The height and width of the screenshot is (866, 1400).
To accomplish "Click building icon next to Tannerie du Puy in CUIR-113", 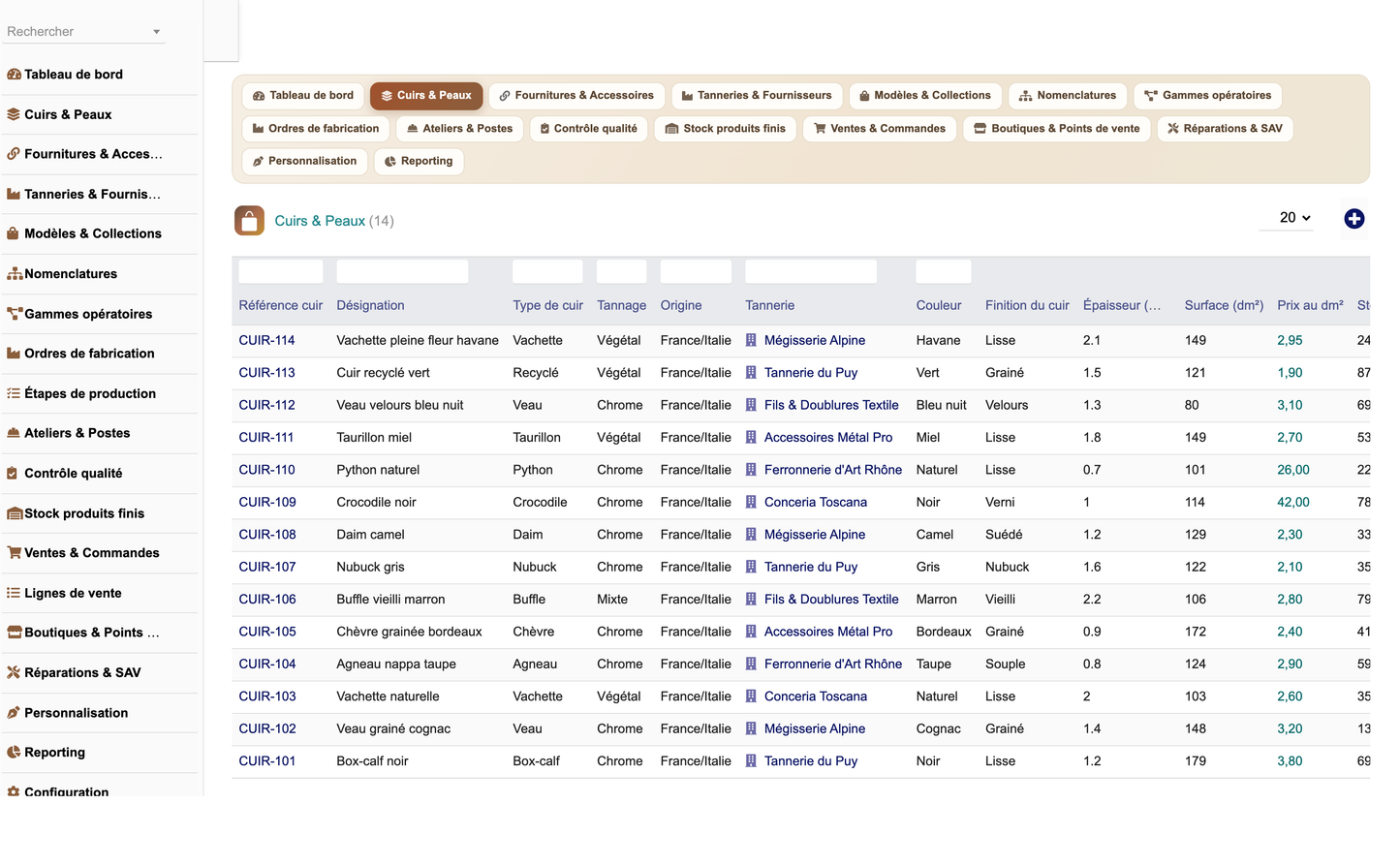I will (x=751, y=373).
